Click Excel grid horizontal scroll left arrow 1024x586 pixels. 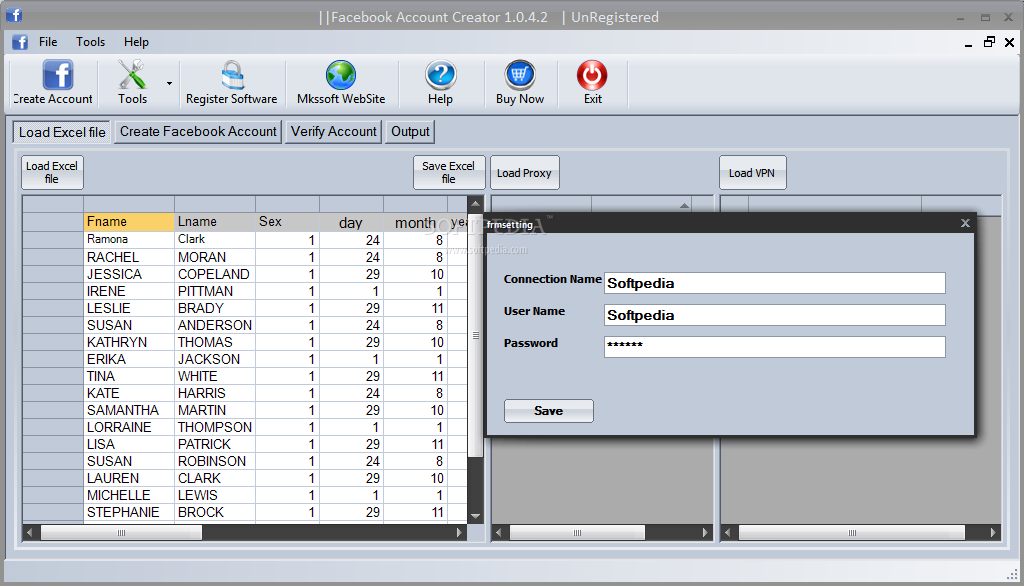(x=29, y=532)
